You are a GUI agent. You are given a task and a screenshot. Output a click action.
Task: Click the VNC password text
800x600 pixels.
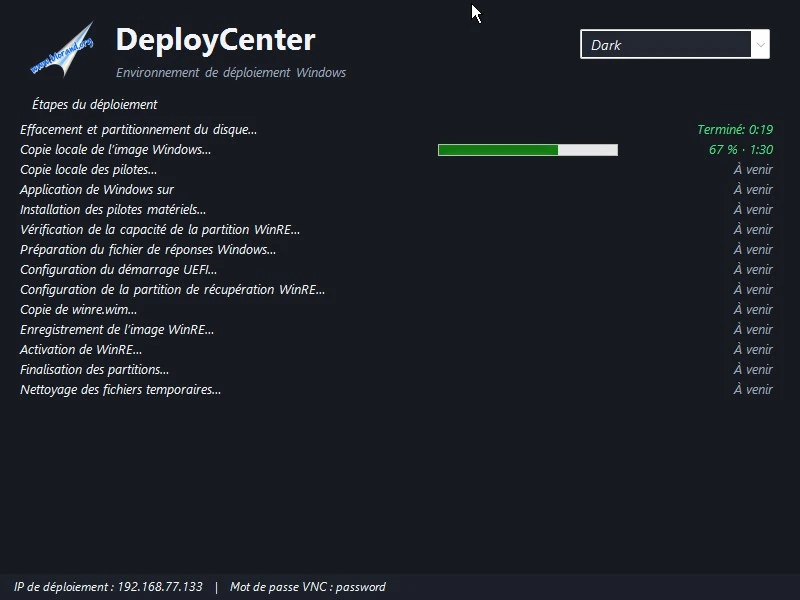click(x=308, y=587)
